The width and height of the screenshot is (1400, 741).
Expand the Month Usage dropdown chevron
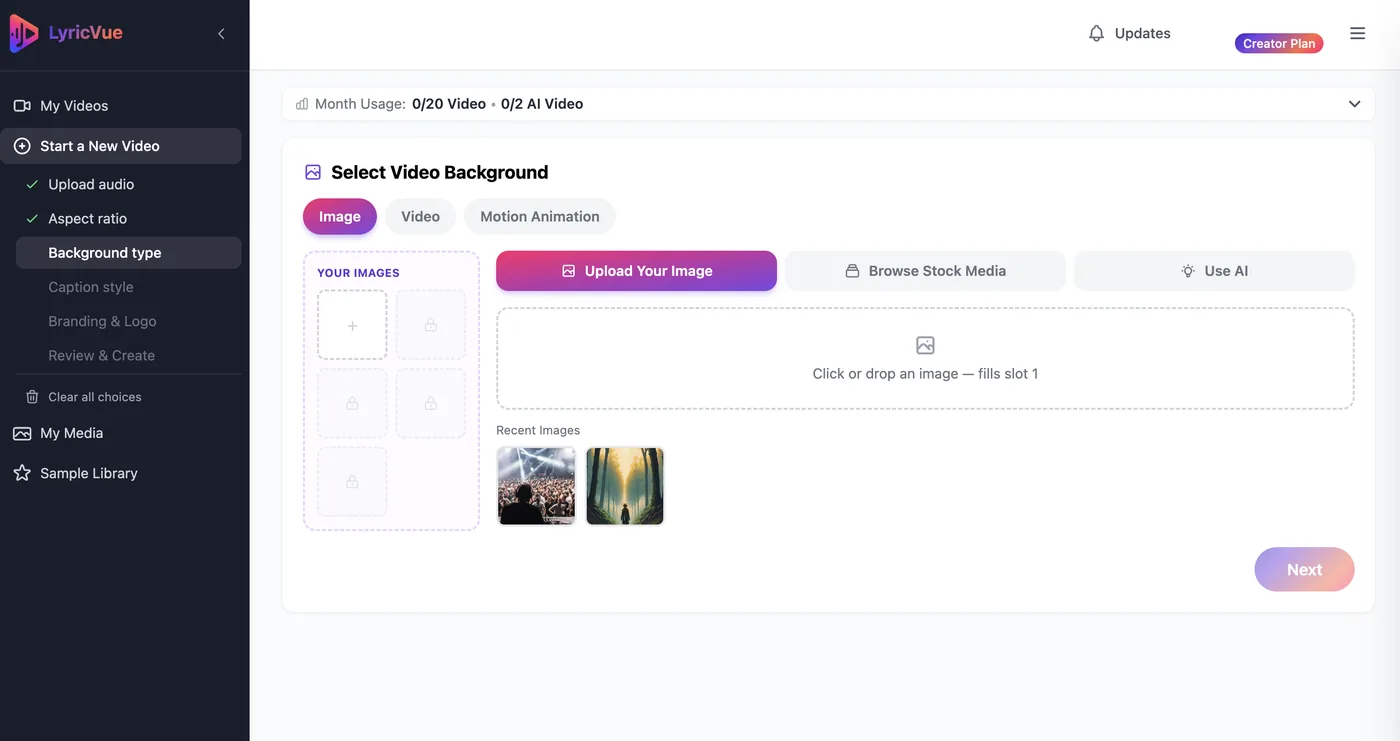pos(1354,104)
